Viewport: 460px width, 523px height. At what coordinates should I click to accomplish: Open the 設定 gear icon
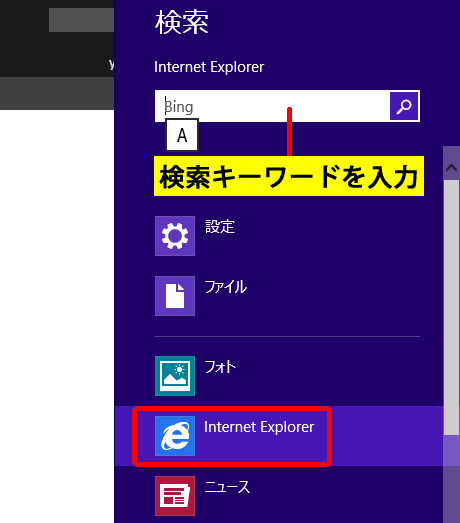[175, 236]
